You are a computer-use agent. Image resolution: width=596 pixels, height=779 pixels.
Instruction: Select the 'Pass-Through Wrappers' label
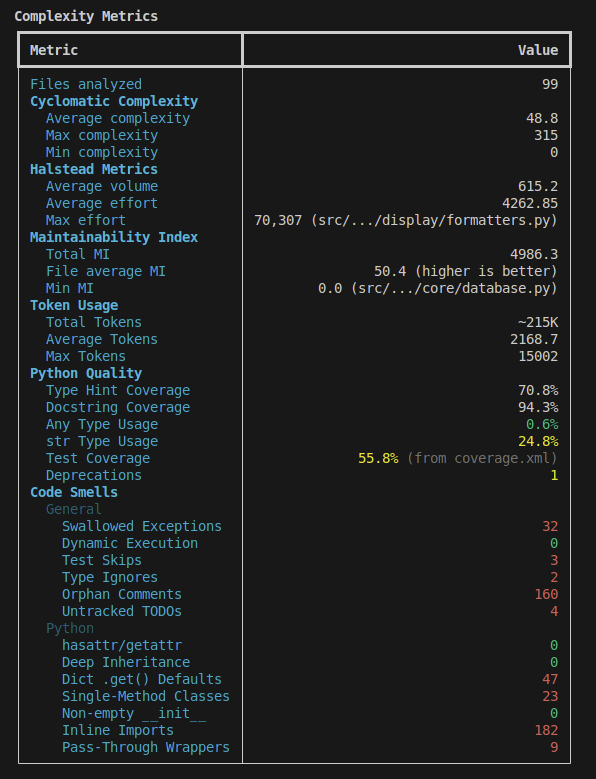(146, 747)
